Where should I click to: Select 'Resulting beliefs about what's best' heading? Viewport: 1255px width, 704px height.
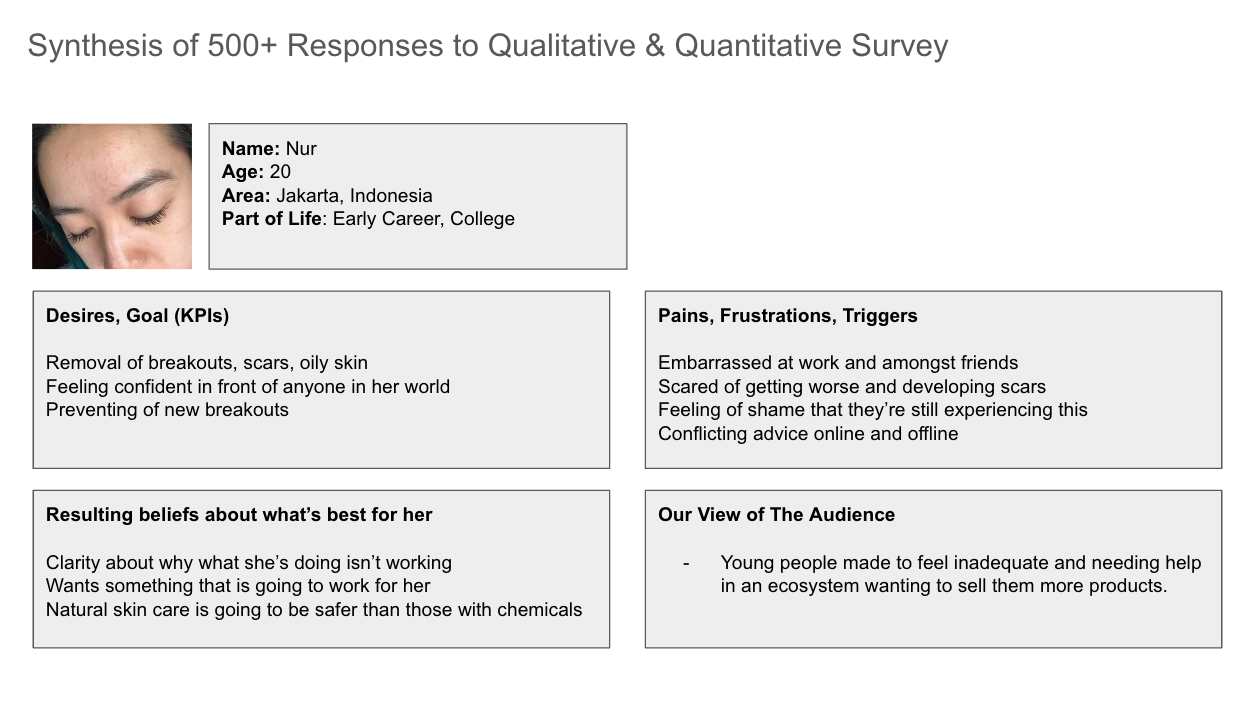239,515
